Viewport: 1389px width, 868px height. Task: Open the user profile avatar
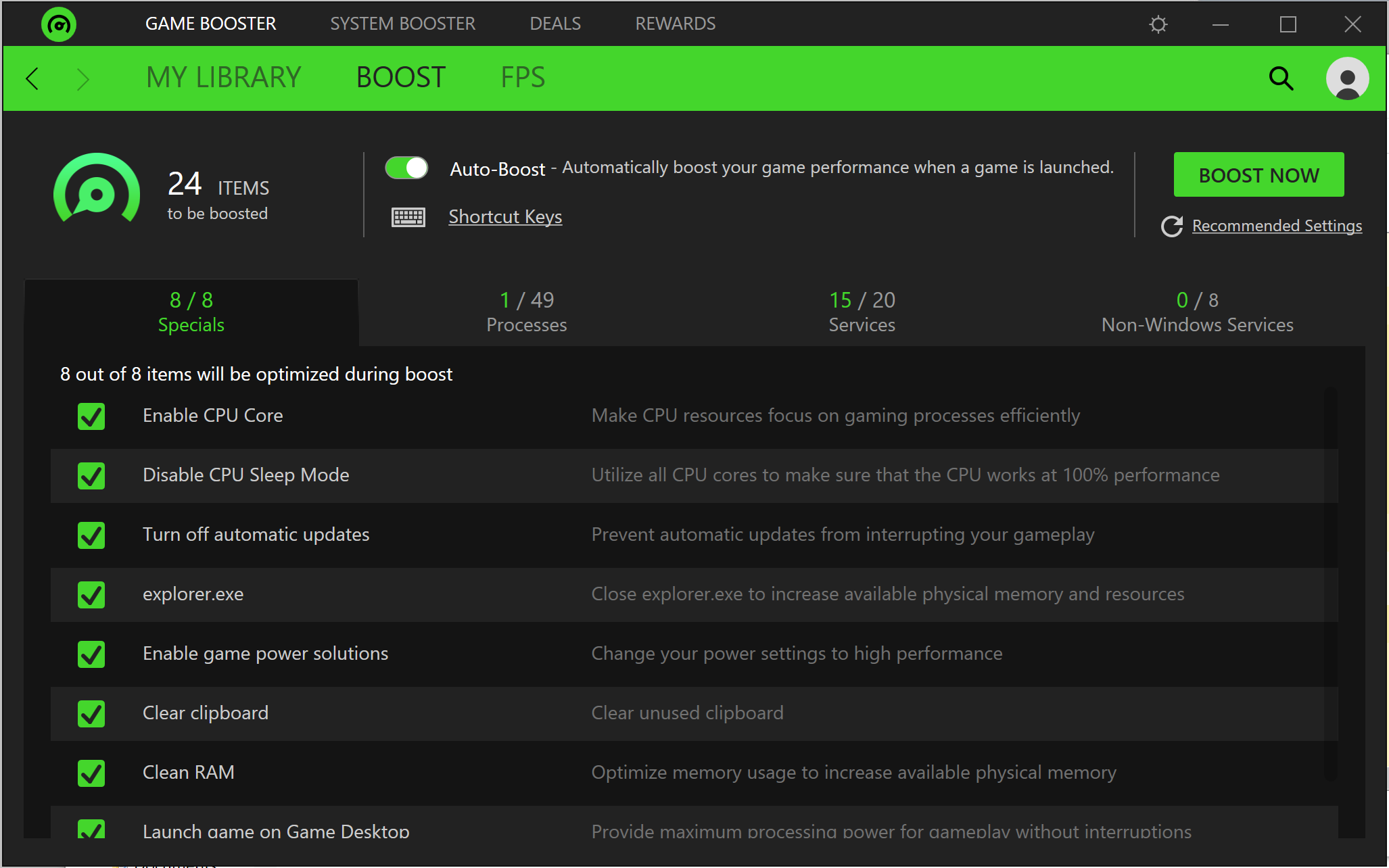(1347, 78)
